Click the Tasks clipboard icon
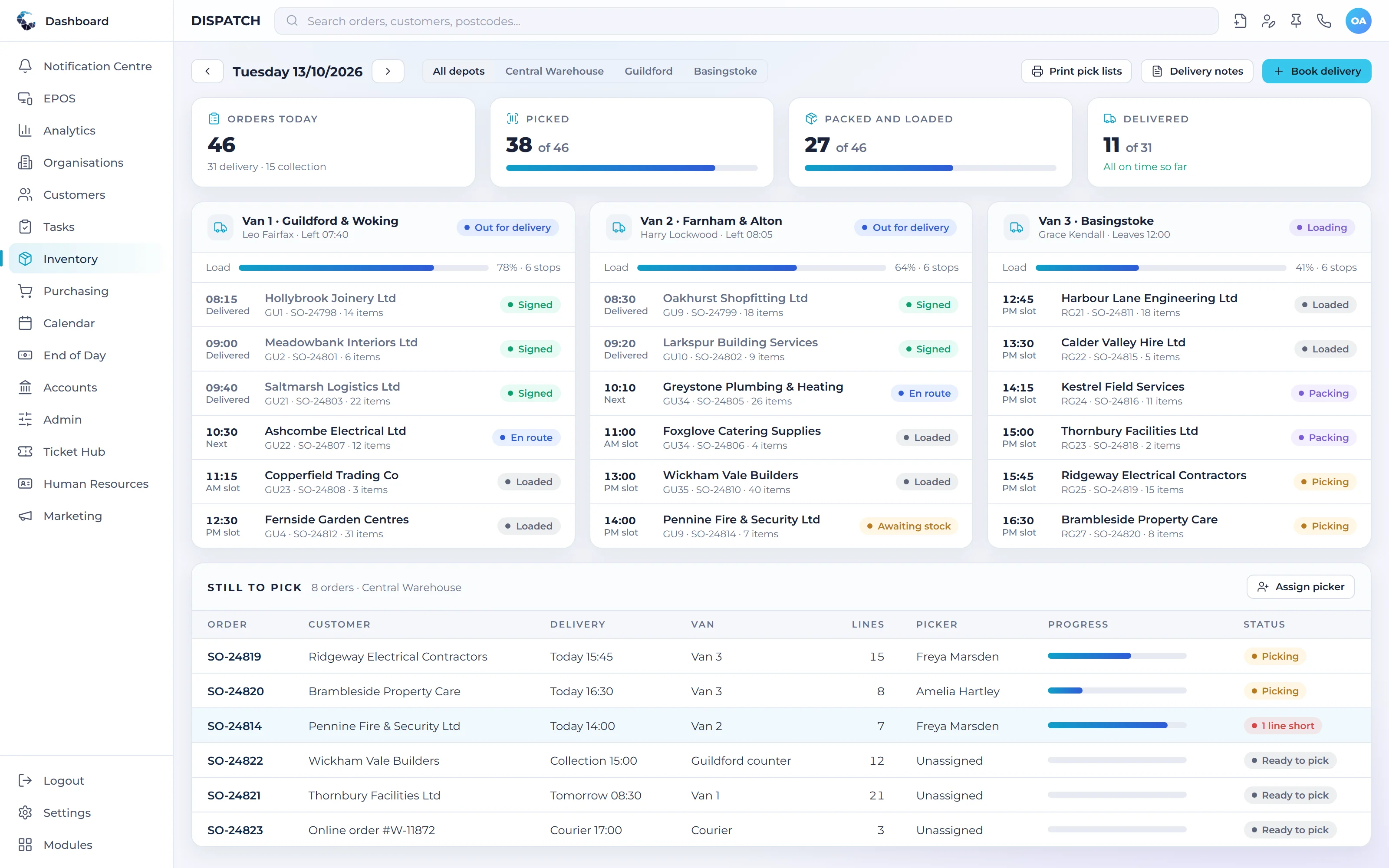The width and height of the screenshot is (1389, 868). (25, 227)
